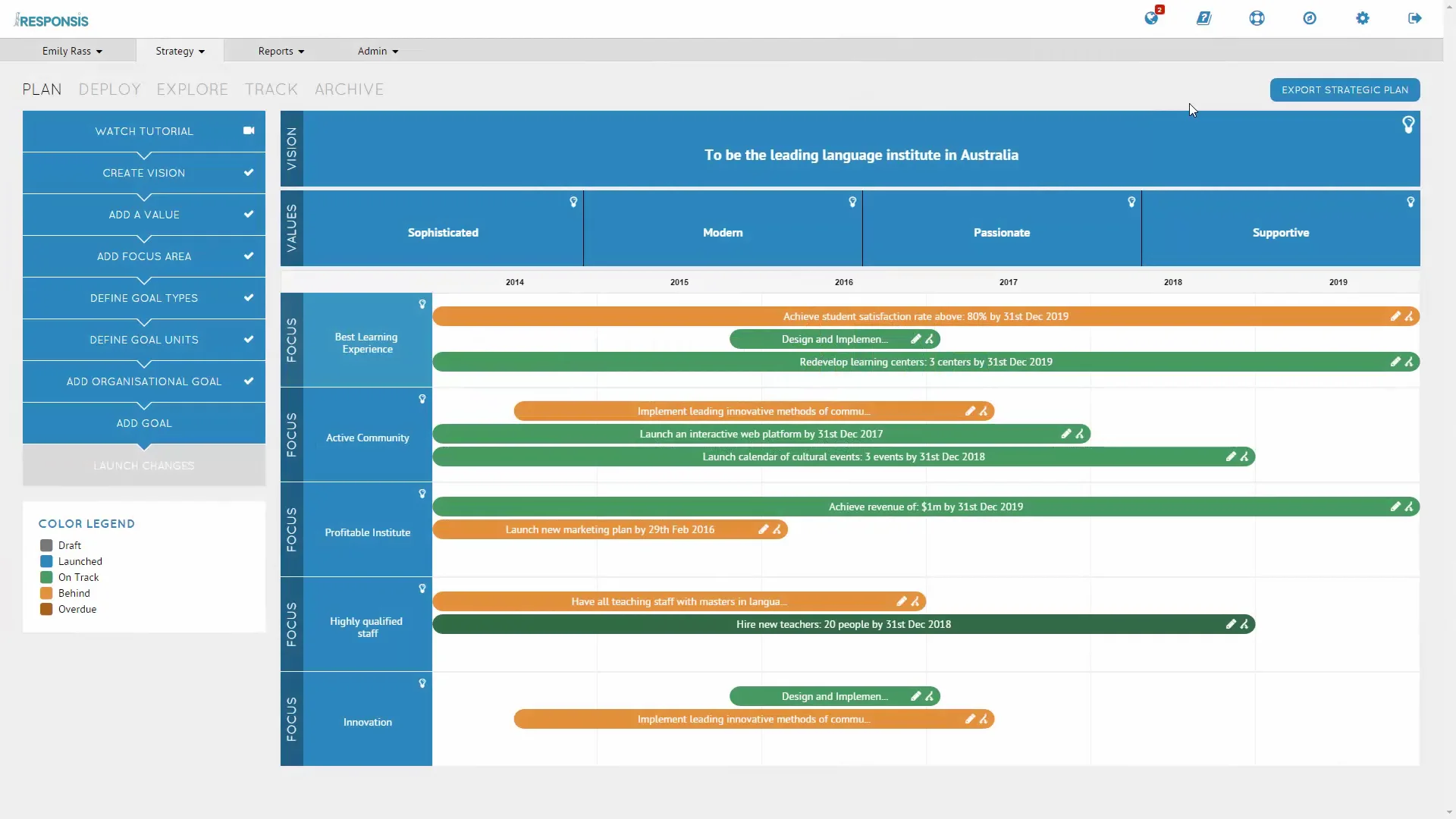Viewport: 1456px width, 819px height.
Task: Edit pencil on Achieve revenue goal
Action: [1395, 507]
